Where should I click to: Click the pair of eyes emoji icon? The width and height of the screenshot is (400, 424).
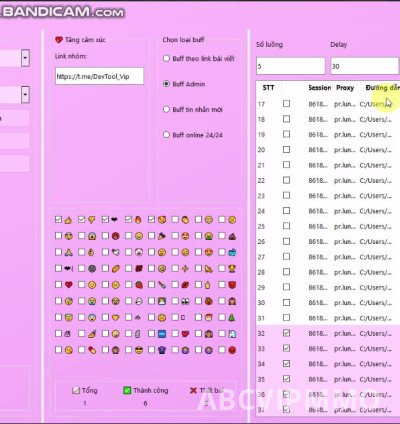coord(185,301)
